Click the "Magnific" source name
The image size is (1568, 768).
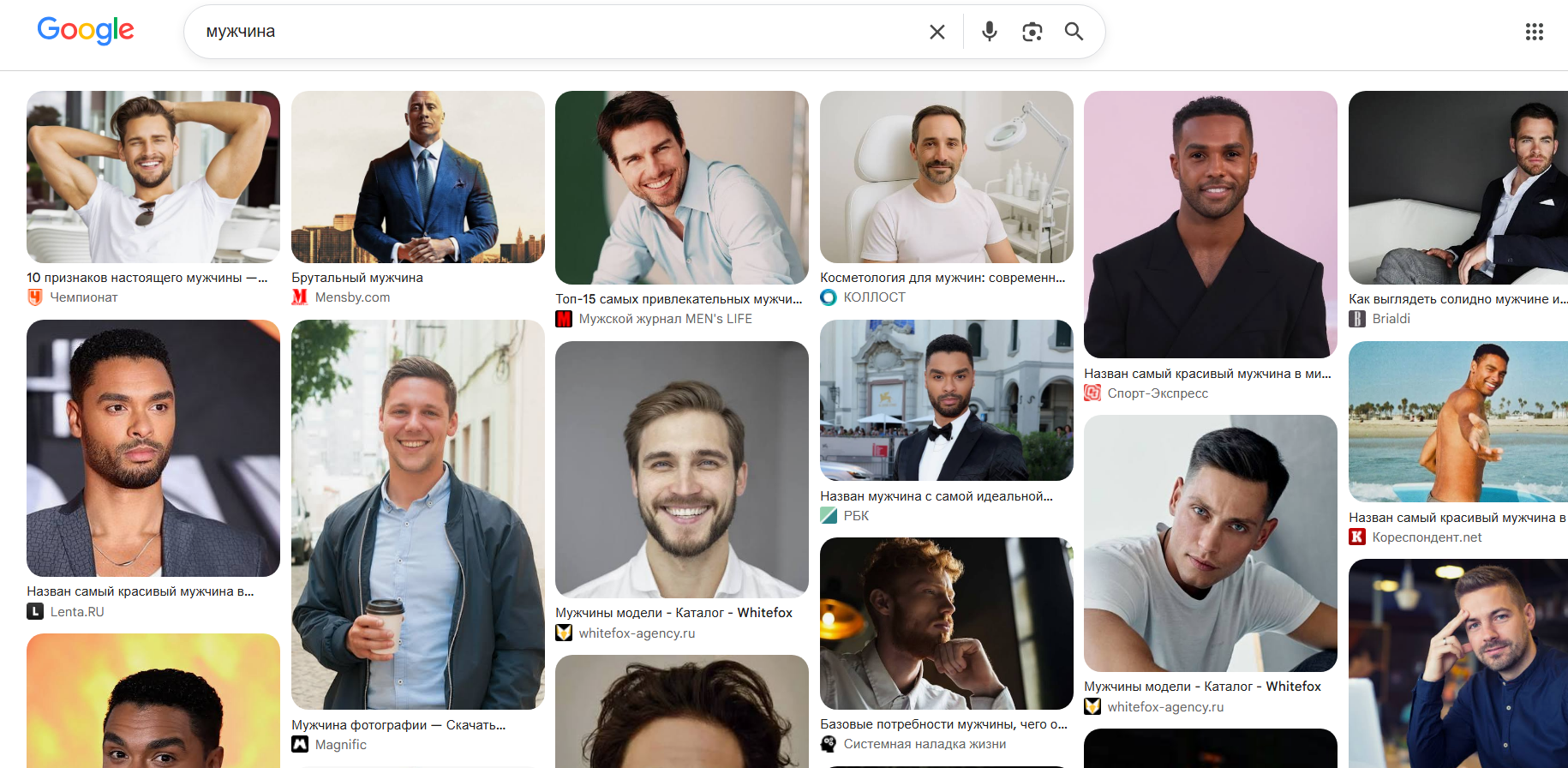pos(340,745)
